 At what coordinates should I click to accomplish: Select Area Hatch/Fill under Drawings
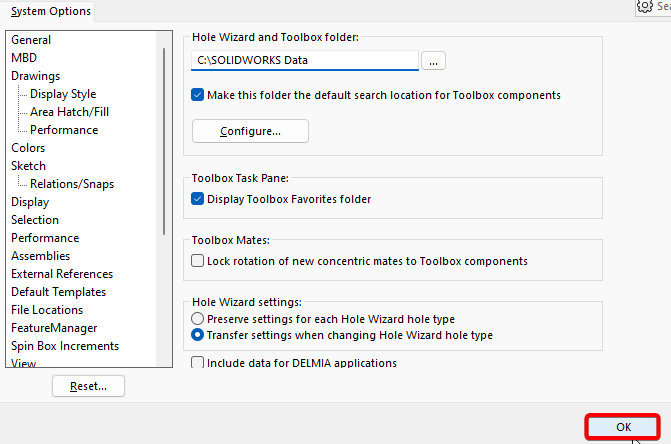(69, 112)
